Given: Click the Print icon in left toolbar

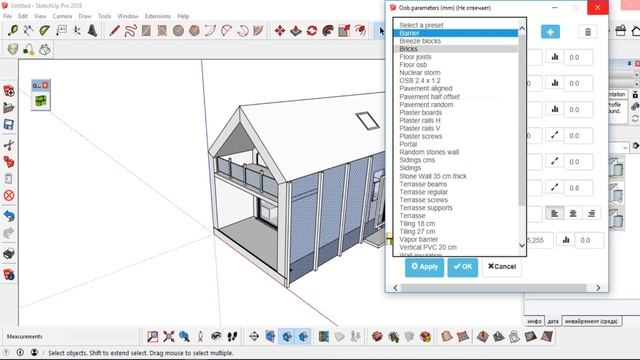Looking at the screenshot, I should (9, 253).
